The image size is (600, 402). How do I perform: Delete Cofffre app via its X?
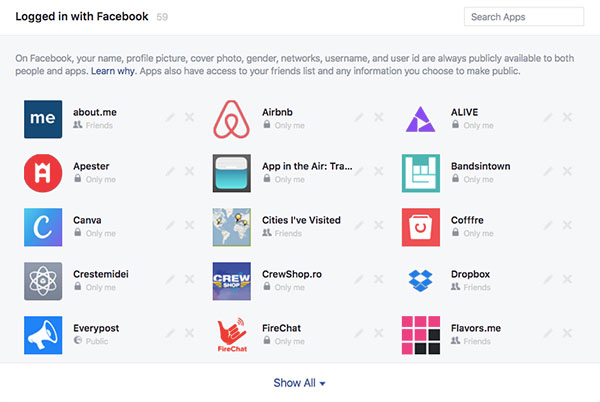click(567, 225)
